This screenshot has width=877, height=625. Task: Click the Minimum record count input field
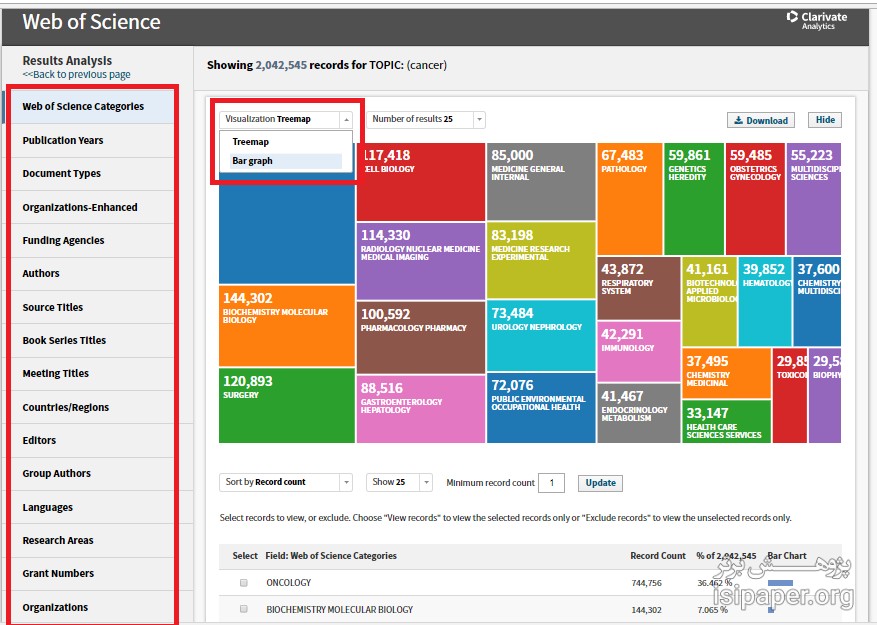(x=551, y=483)
